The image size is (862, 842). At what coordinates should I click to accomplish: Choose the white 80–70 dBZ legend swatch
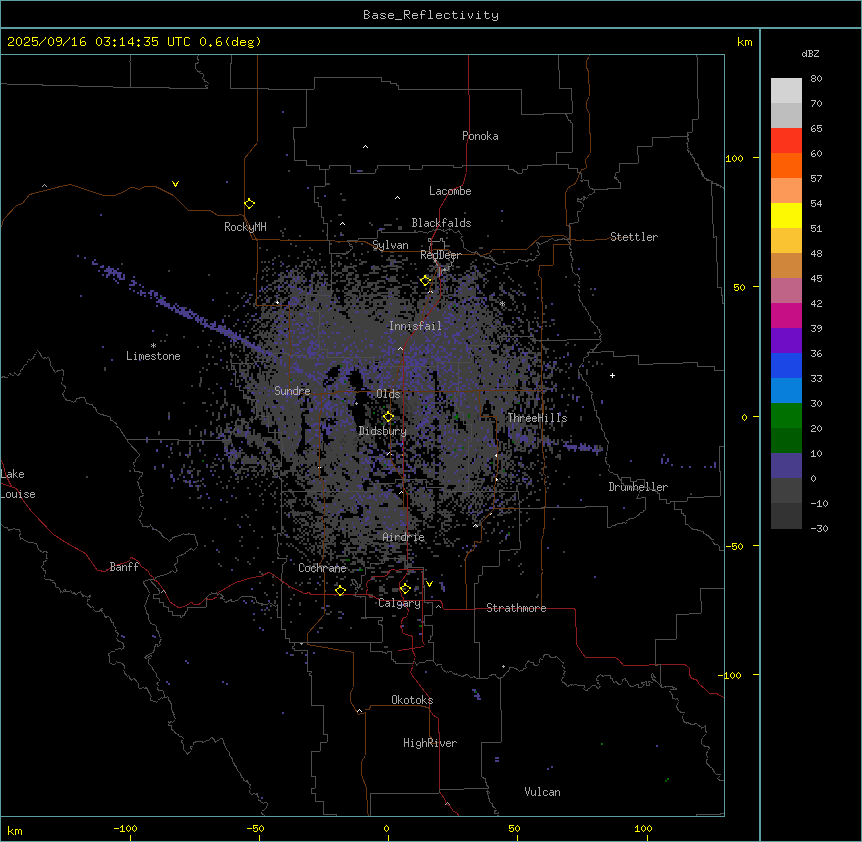pyautogui.click(x=786, y=91)
